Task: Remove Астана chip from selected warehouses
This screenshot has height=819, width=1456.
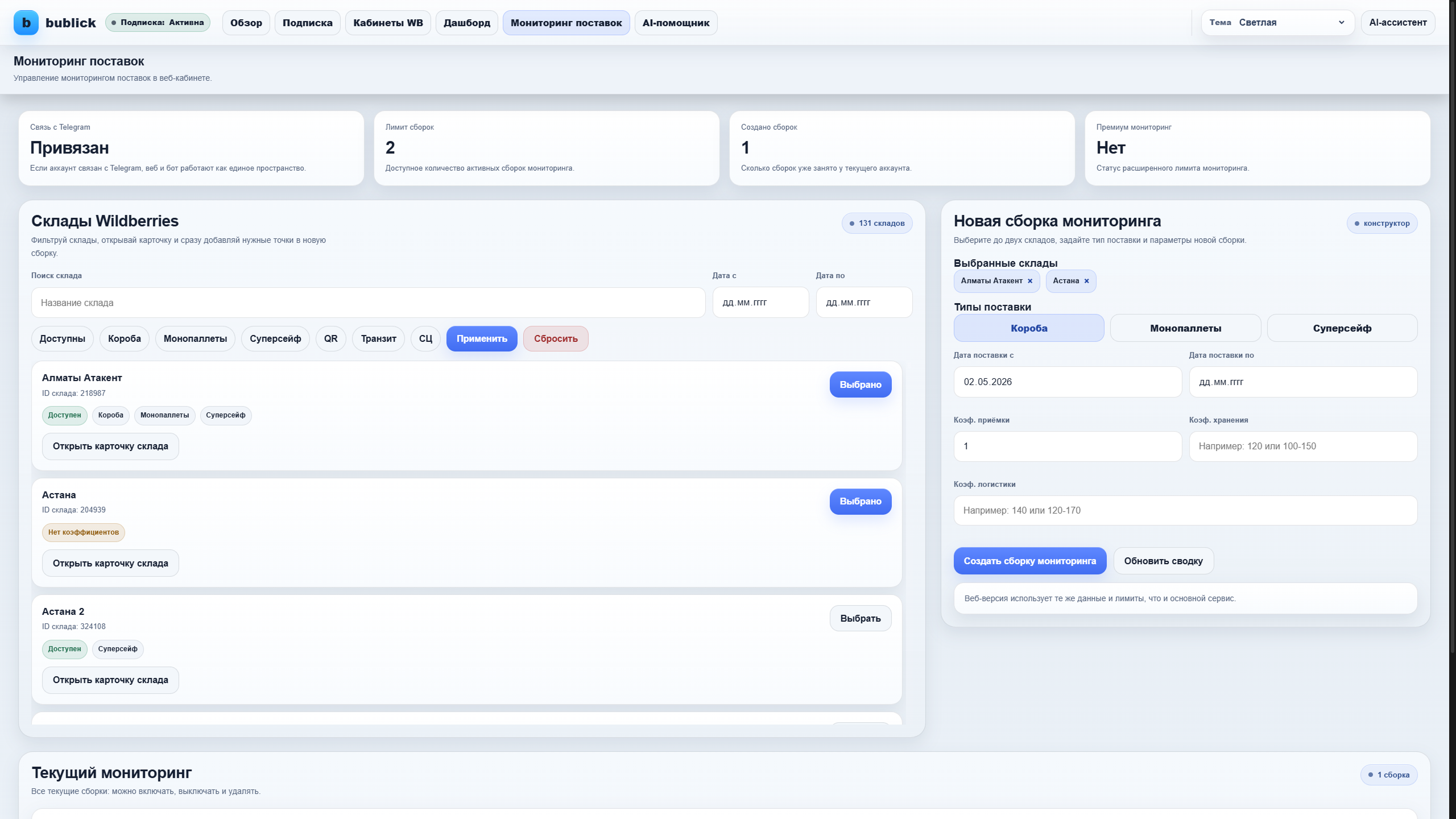Action: click(1086, 281)
